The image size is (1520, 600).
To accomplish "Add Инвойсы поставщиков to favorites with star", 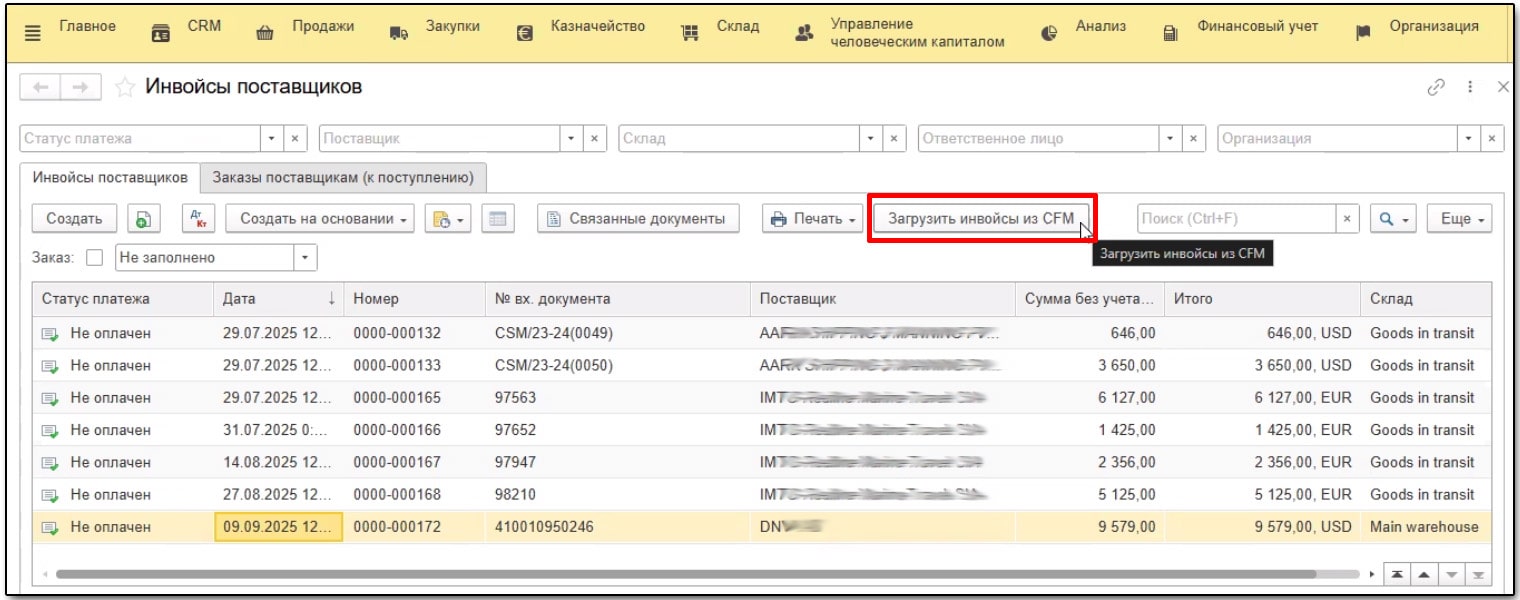I will (125, 88).
